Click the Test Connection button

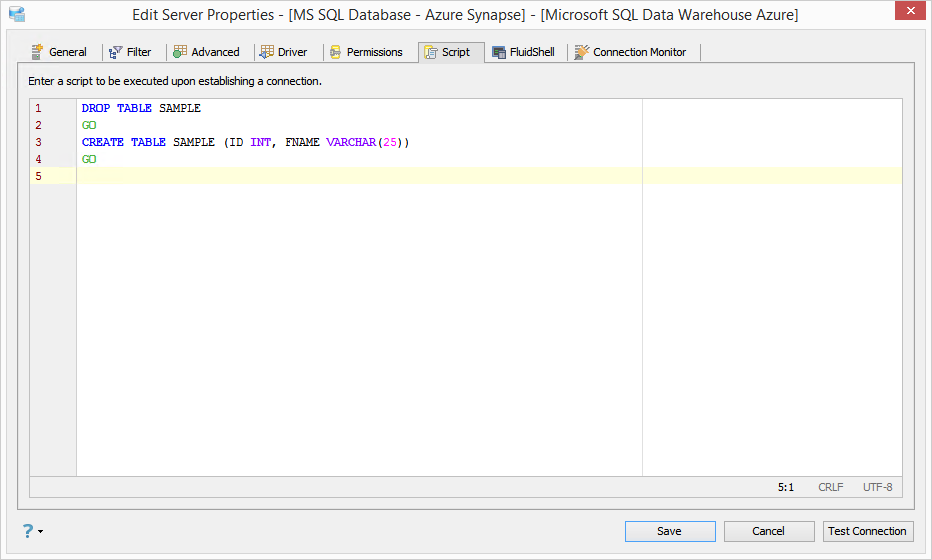(868, 531)
